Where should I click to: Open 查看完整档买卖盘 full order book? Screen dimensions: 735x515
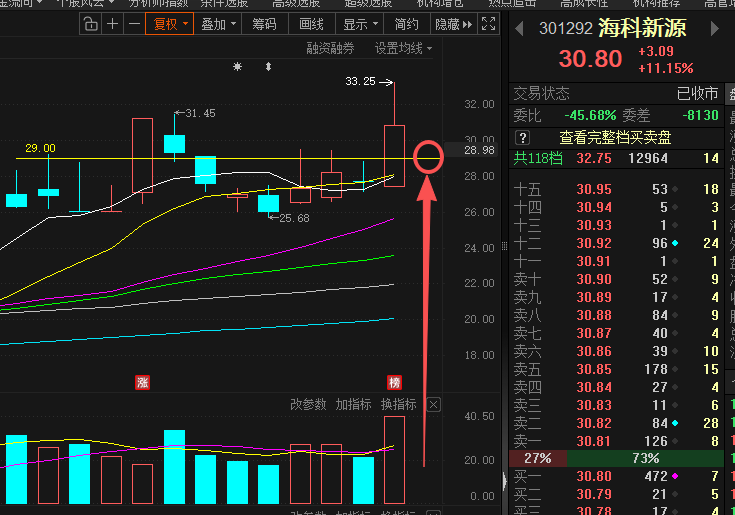tap(615, 138)
